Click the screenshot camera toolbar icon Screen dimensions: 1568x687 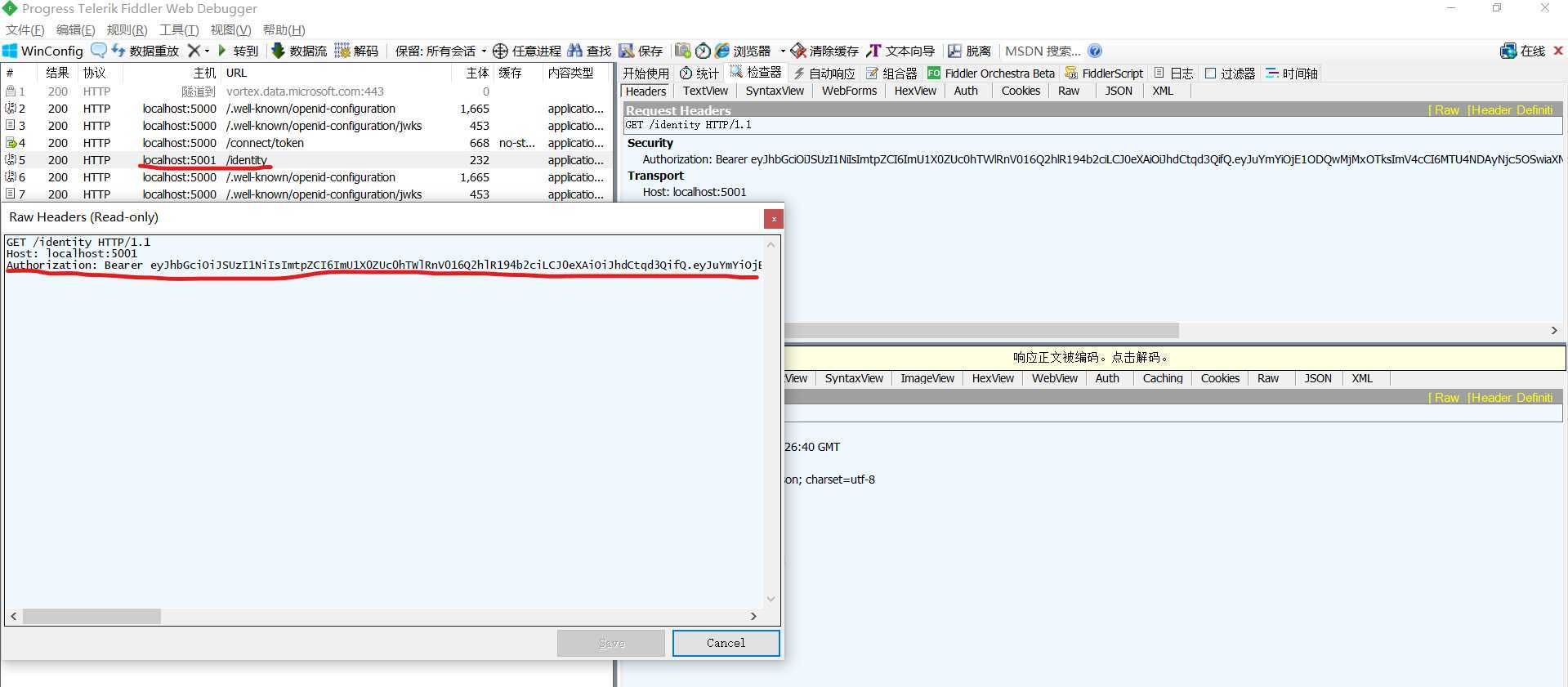click(682, 51)
